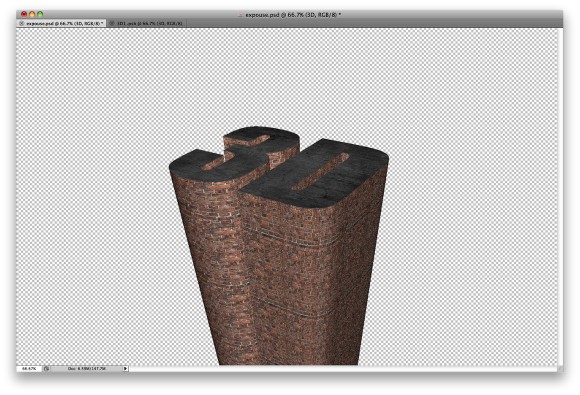
Task: Click the 3D brick text object on canvas
Action: pyautogui.click(x=280, y=246)
